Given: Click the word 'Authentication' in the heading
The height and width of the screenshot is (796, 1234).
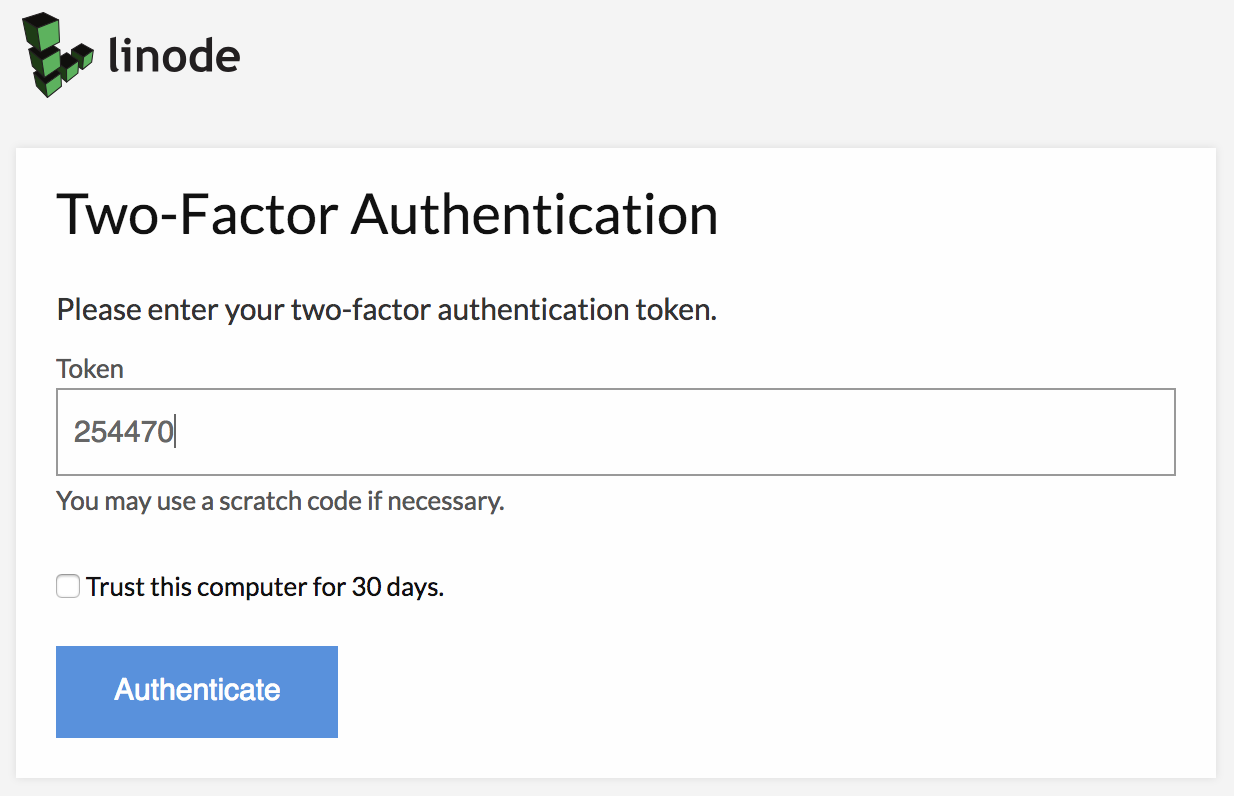Looking at the screenshot, I should 534,215.
